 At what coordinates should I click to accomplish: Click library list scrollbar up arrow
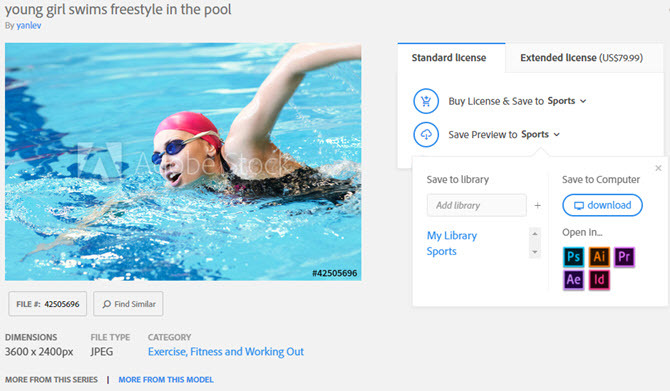pos(535,233)
